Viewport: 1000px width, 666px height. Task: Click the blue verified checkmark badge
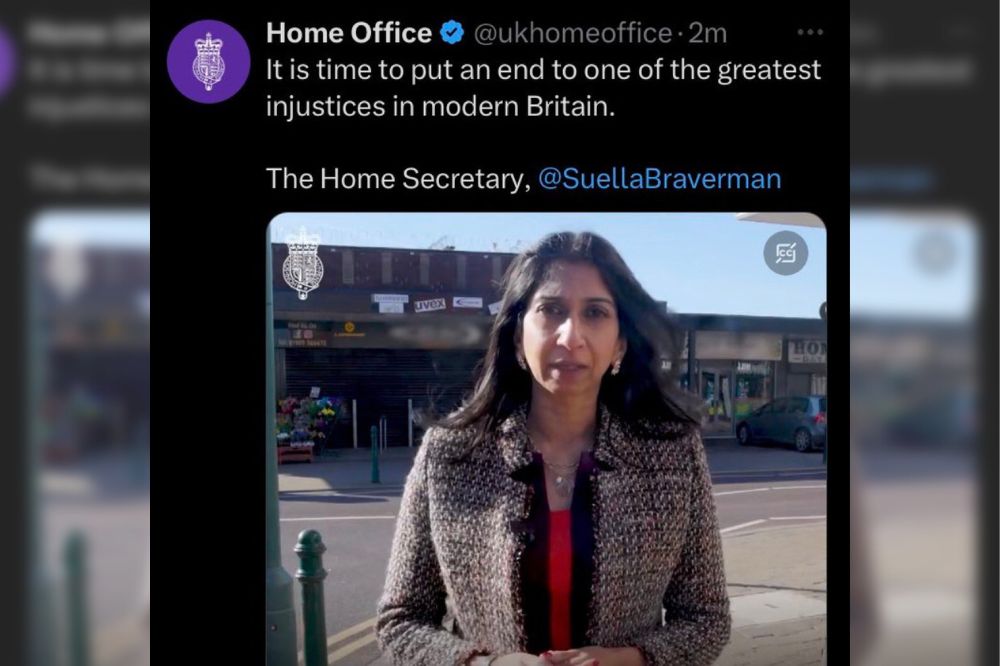(452, 33)
